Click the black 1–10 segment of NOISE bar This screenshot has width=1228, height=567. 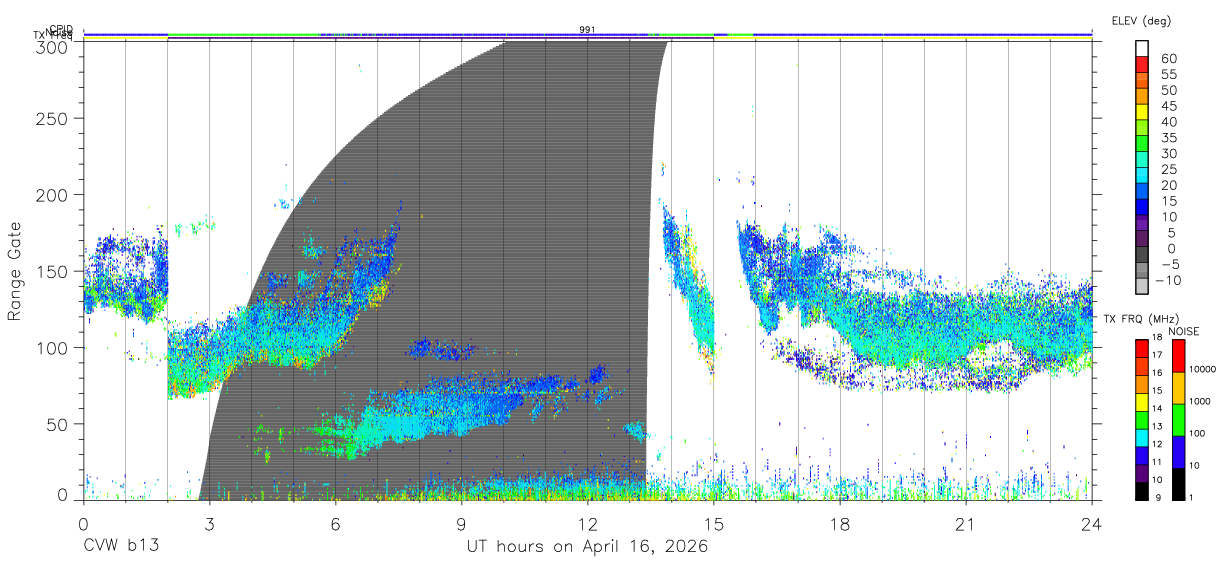tap(1178, 484)
